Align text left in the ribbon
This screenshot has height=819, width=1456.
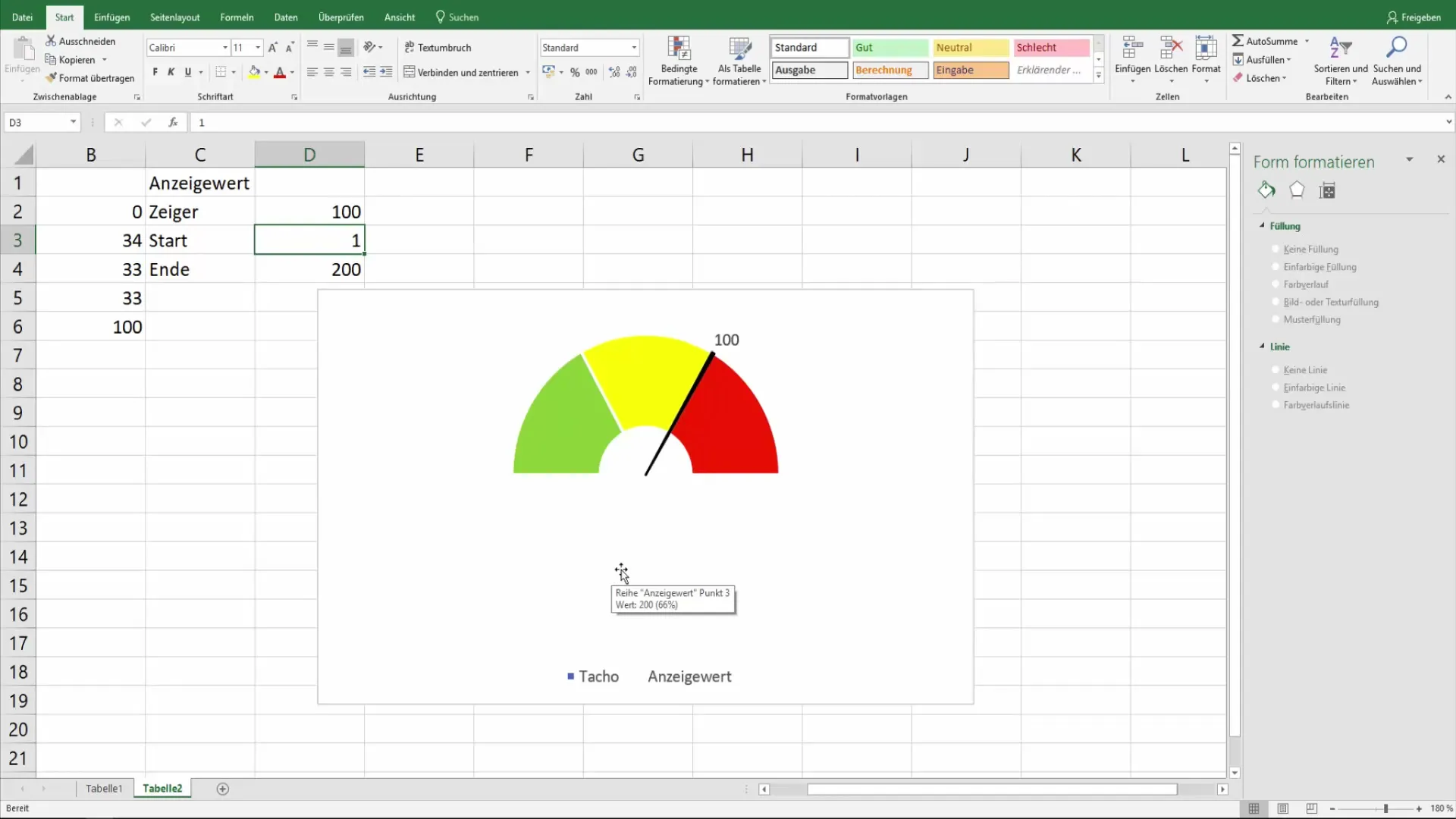[312, 72]
